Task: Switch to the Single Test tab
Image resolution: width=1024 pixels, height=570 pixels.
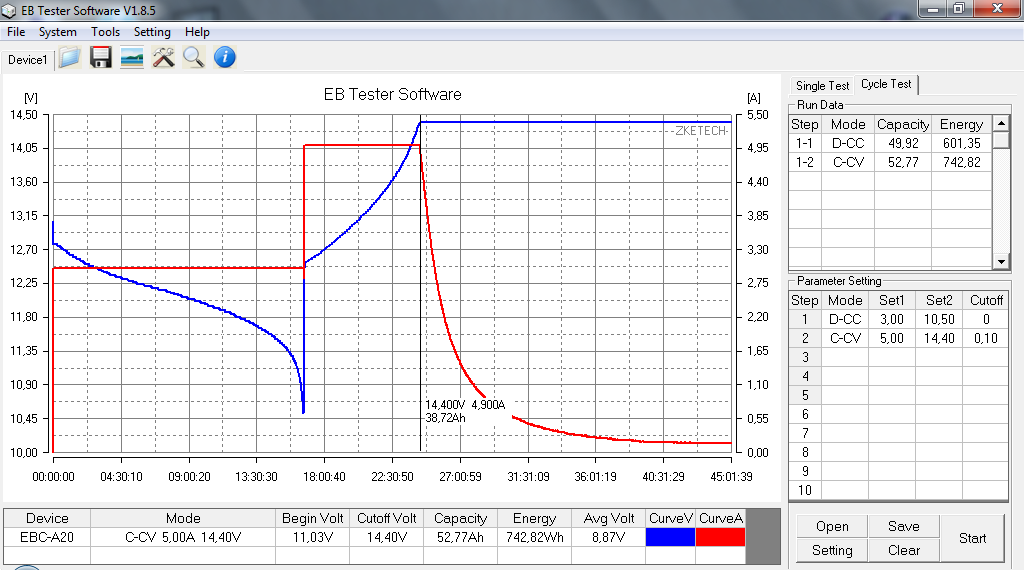Action: click(x=823, y=86)
